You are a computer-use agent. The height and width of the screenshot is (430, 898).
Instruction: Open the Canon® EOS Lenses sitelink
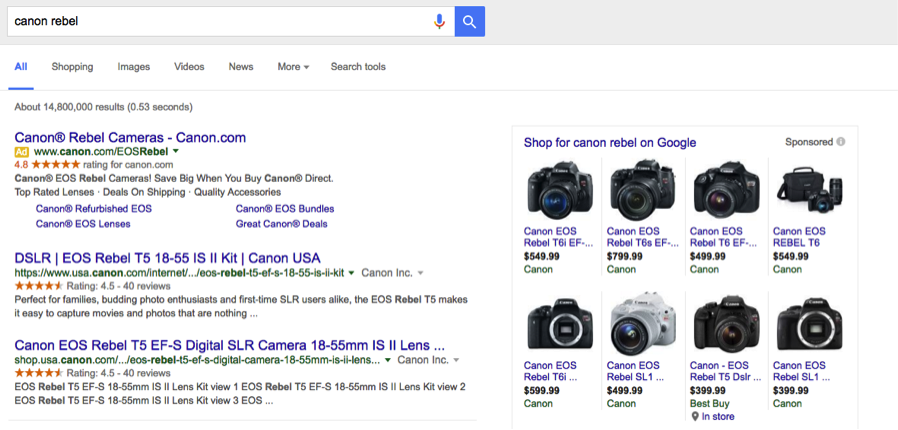(83, 224)
